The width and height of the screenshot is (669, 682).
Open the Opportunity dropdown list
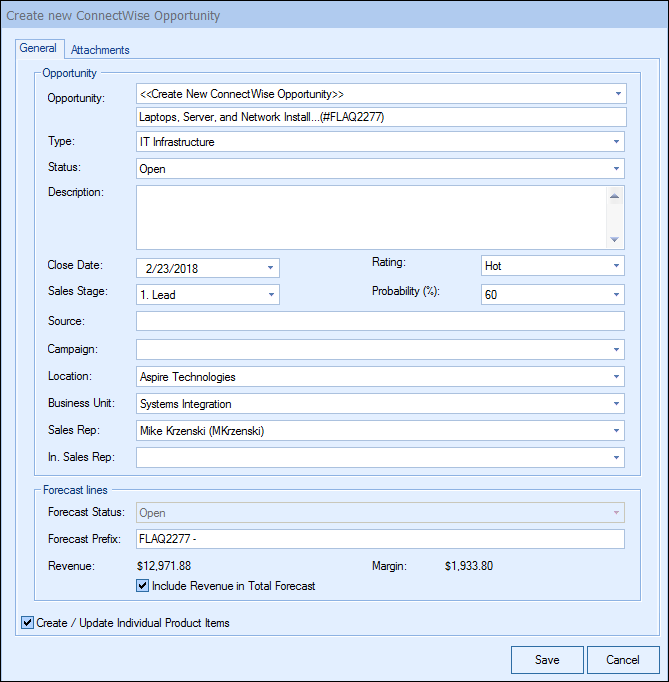point(618,94)
